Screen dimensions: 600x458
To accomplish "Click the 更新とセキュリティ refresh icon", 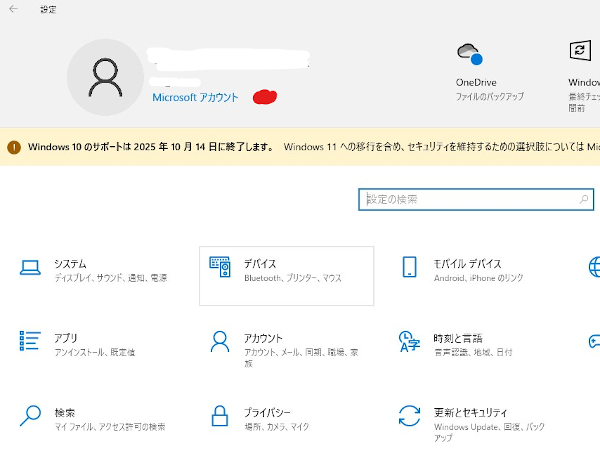I will (409, 416).
